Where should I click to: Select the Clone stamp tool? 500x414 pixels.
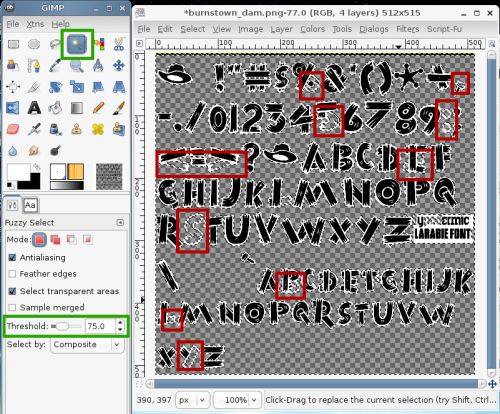[x=77, y=129]
